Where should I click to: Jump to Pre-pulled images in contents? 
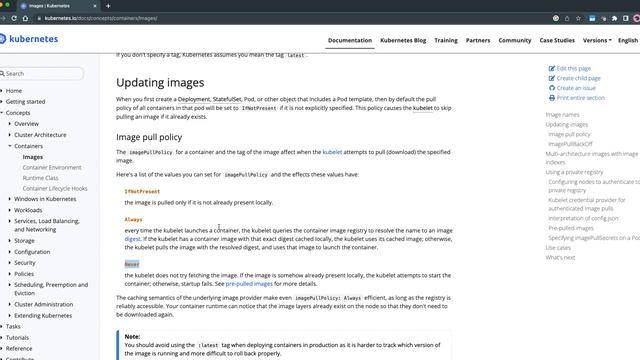pos(571,228)
